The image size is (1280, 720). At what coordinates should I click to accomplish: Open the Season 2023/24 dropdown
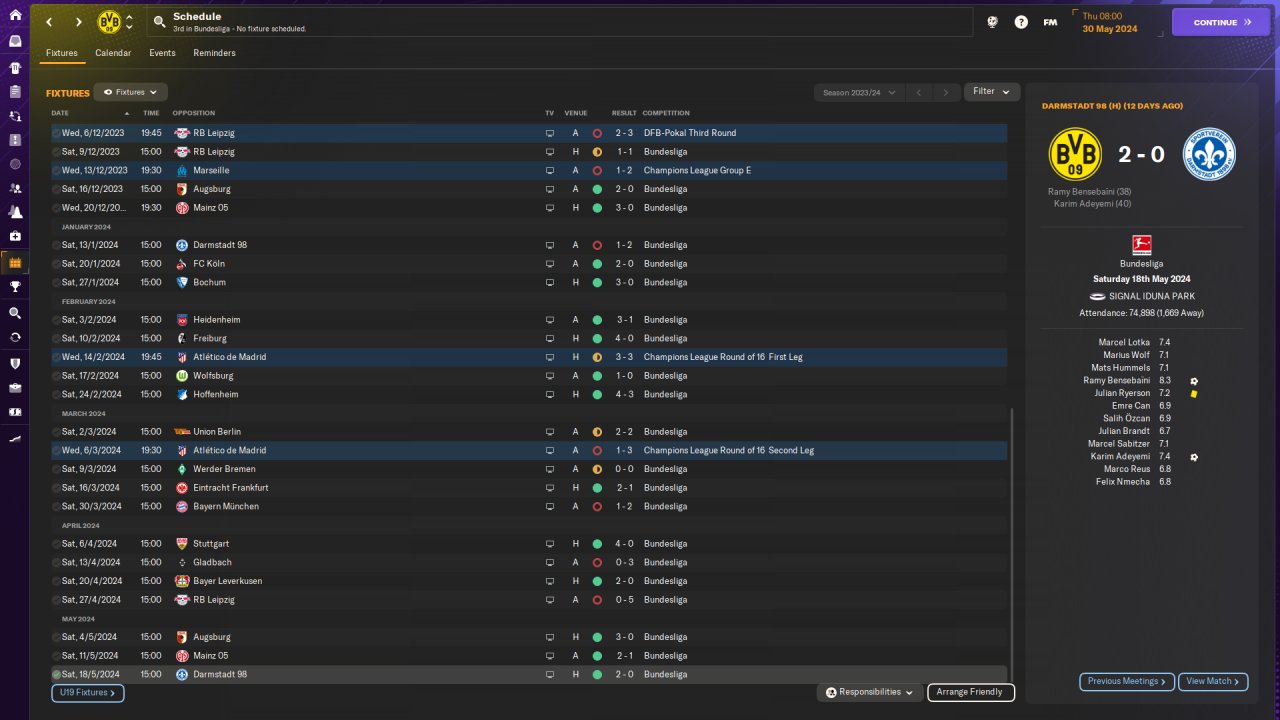pos(860,92)
